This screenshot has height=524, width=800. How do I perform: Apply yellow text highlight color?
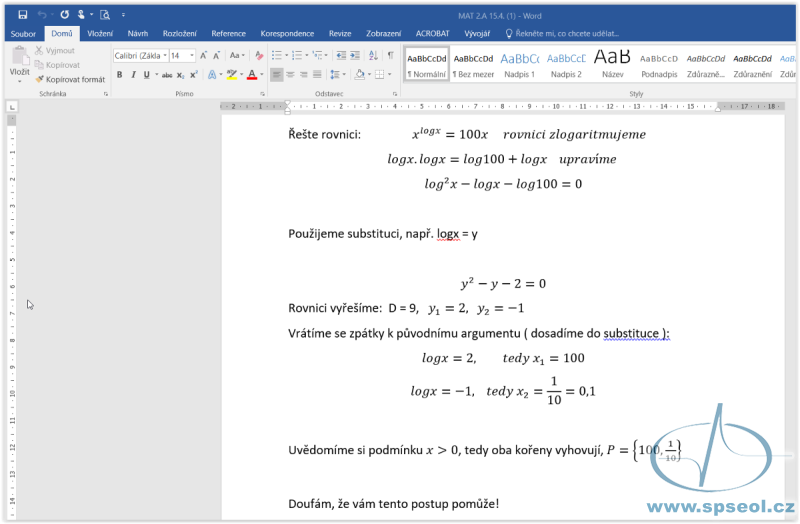(232, 74)
